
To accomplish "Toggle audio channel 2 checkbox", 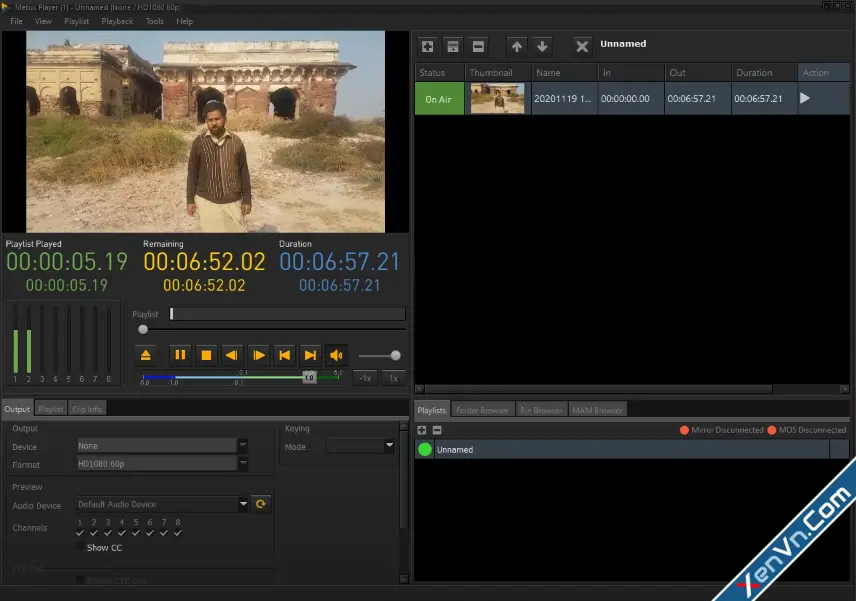I will 94,533.
